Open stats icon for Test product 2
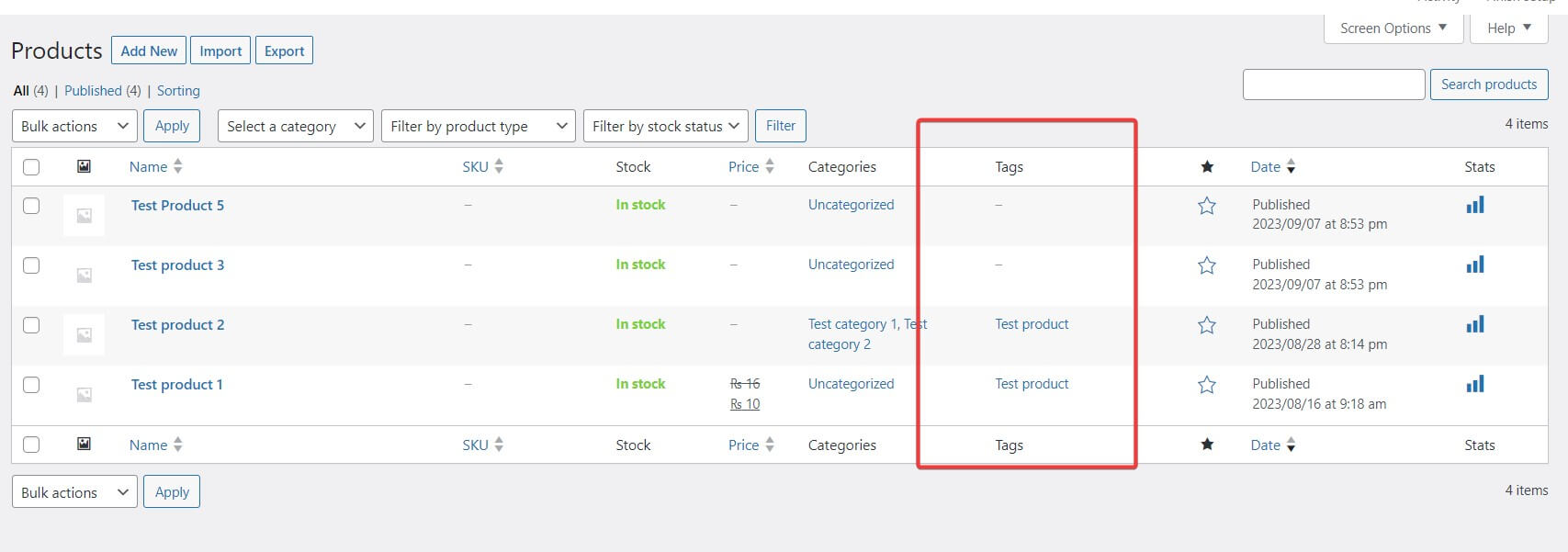Image resolution: width=1568 pixels, height=552 pixels. click(x=1475, y=324)
